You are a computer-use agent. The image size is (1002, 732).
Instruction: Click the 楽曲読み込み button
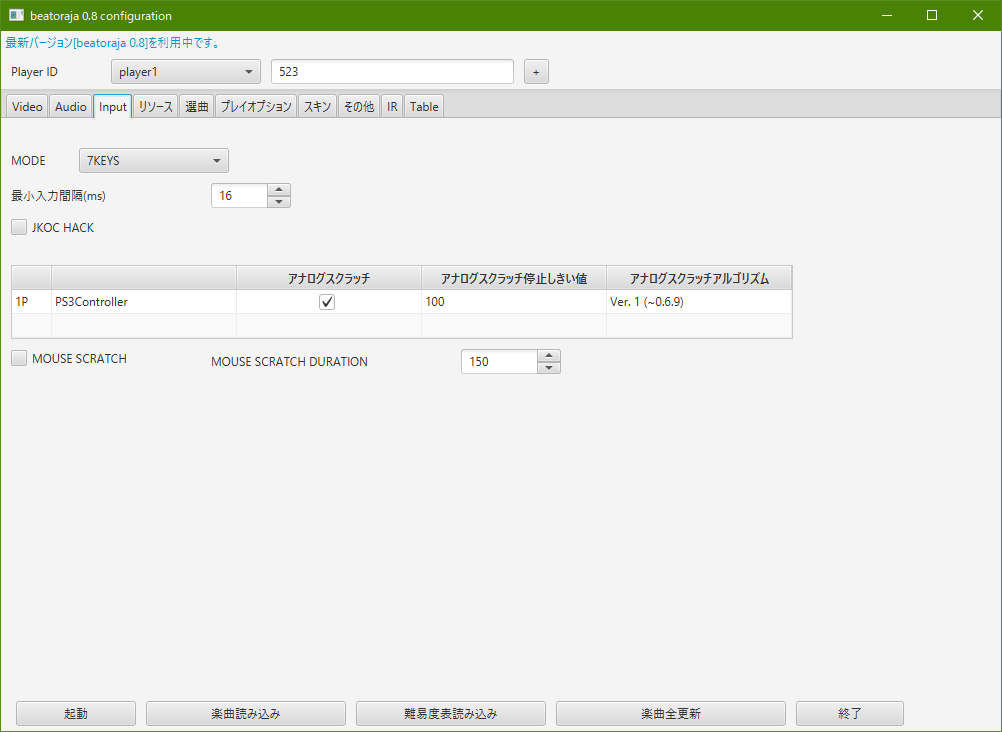(x=246, y=713)
